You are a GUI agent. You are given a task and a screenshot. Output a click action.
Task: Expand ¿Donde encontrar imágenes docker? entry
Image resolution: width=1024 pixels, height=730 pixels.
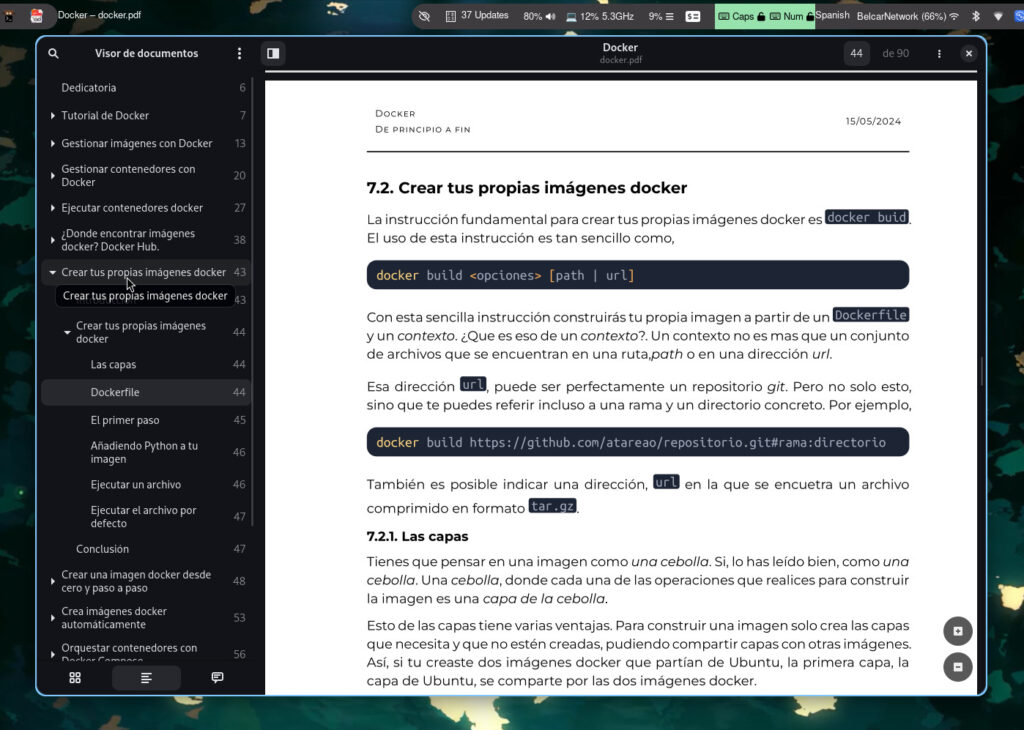point(53,240)
